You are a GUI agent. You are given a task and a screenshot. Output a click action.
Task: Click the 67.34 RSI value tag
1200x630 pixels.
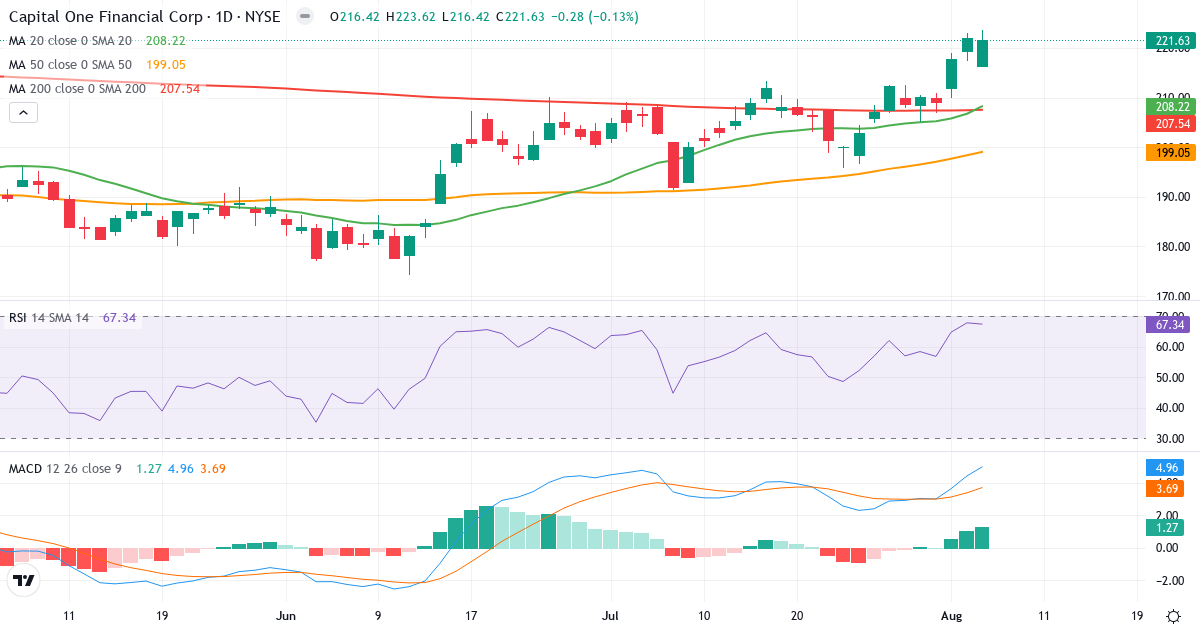tap(1169, 325)
